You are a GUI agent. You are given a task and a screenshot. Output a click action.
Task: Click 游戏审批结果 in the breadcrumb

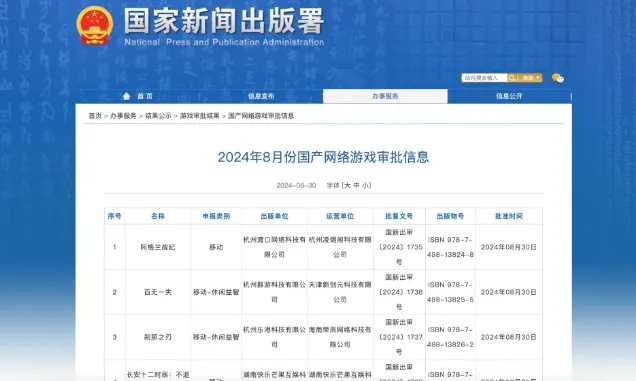[x=200, y=116]
